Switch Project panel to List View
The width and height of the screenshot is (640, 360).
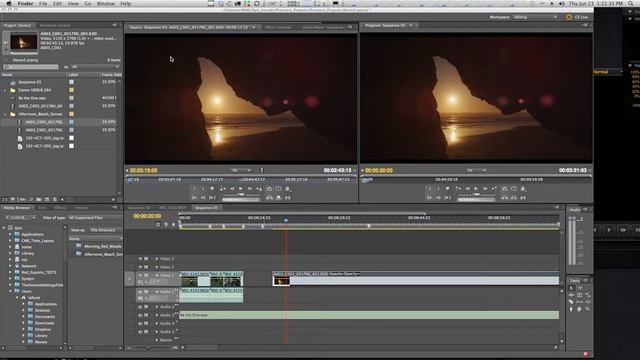click(5, 200)
